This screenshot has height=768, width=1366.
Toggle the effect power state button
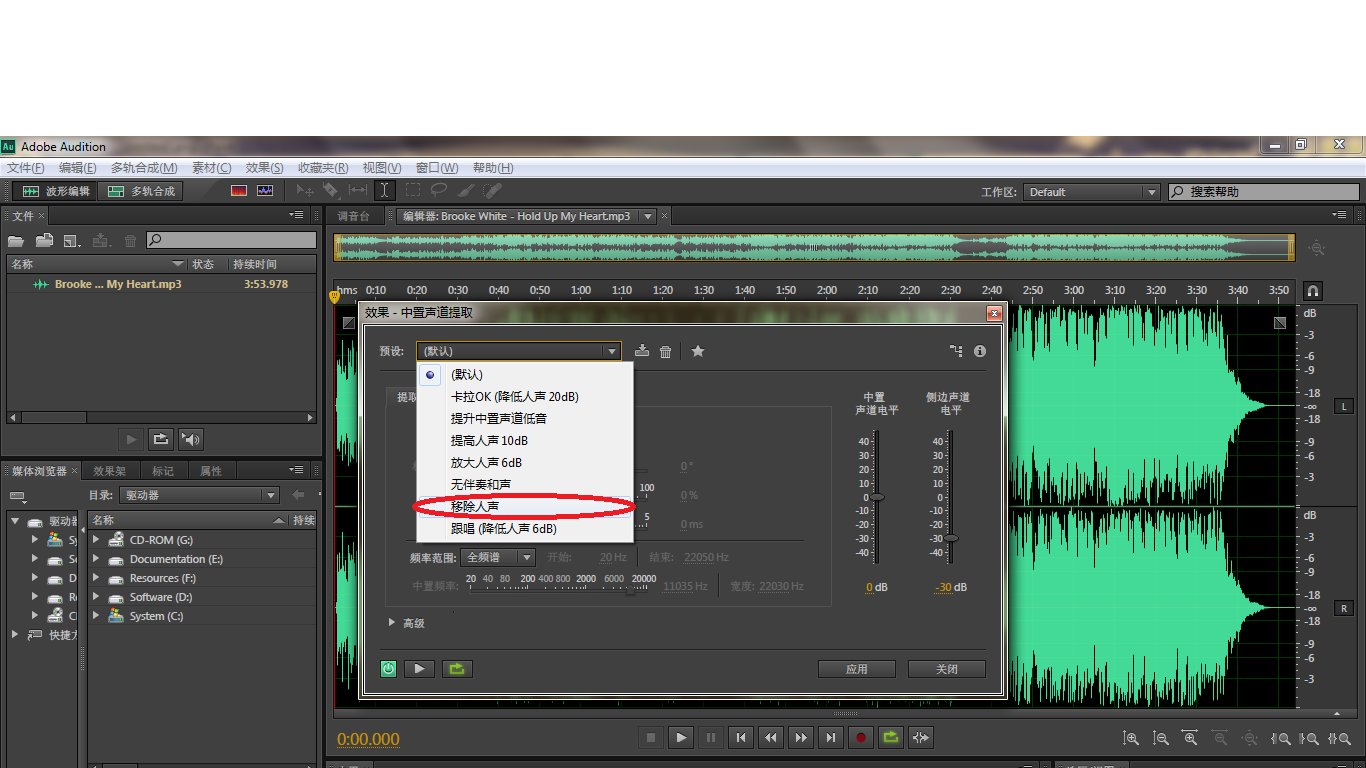point(388,669)
